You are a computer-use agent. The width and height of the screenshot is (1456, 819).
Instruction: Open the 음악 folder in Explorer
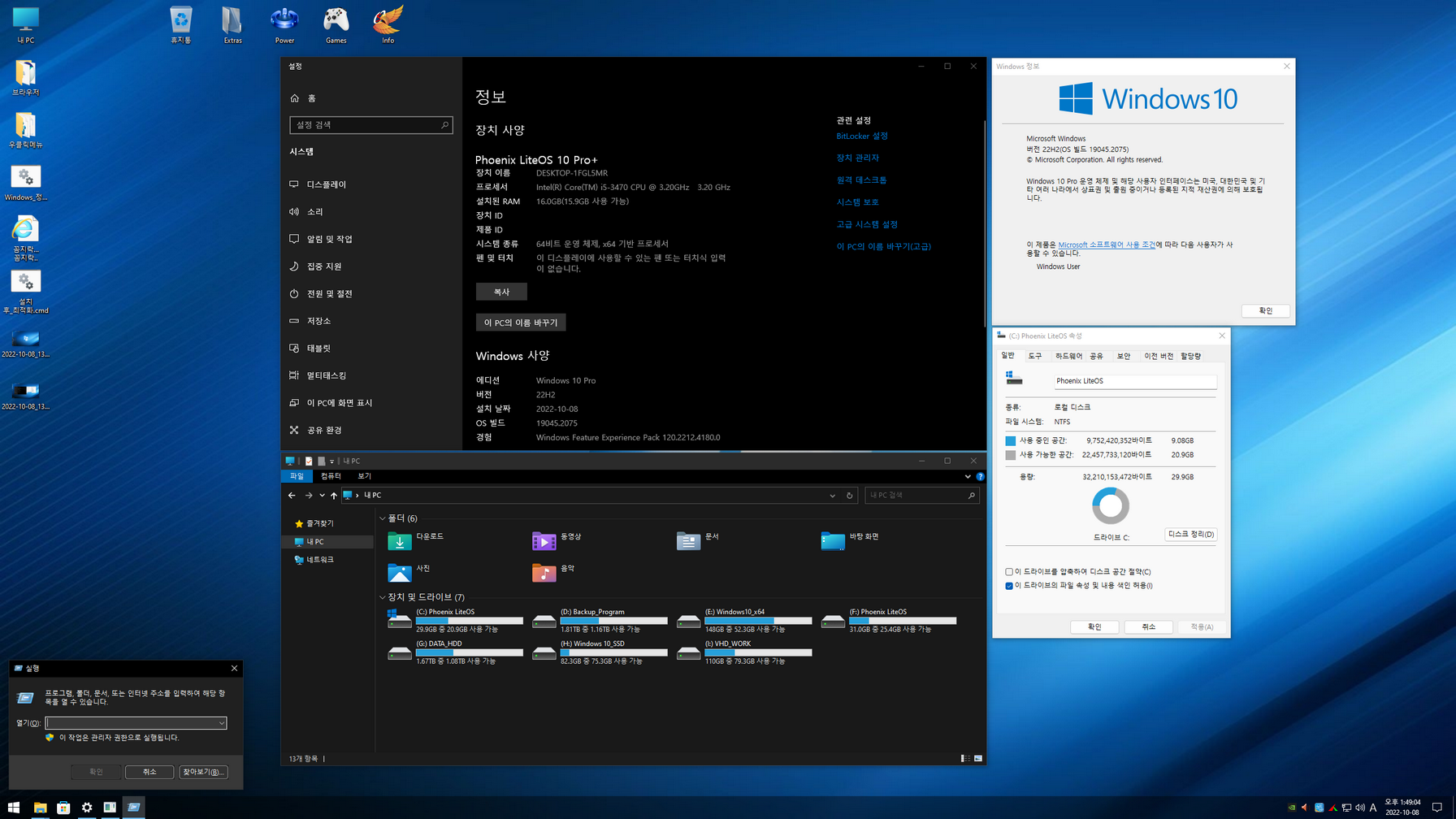(554, 572)
